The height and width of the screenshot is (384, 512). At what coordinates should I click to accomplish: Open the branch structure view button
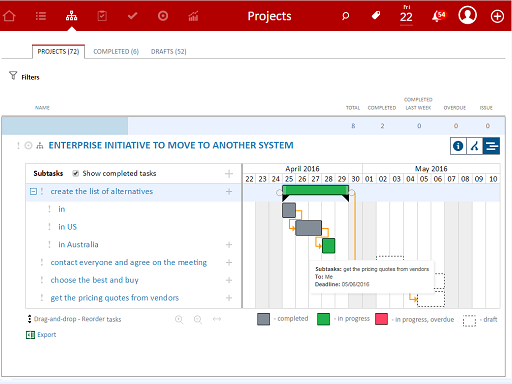(475, 146)
